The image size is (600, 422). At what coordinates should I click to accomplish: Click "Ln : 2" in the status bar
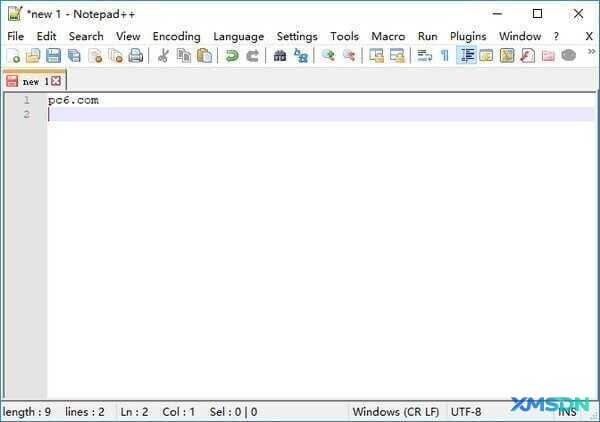tap(134, 412)
